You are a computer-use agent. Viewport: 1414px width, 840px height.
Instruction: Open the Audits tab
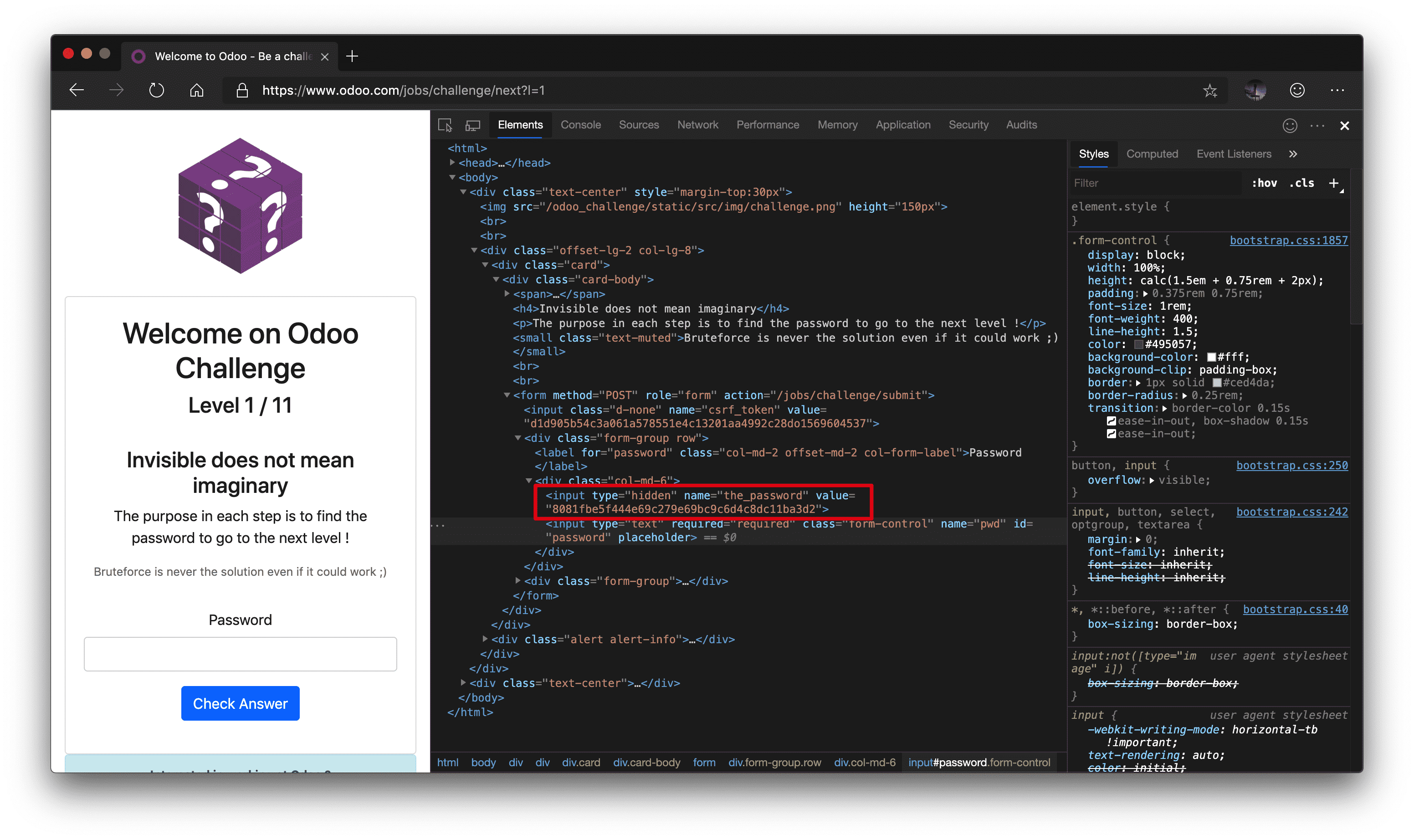[x=1021, y=125]
